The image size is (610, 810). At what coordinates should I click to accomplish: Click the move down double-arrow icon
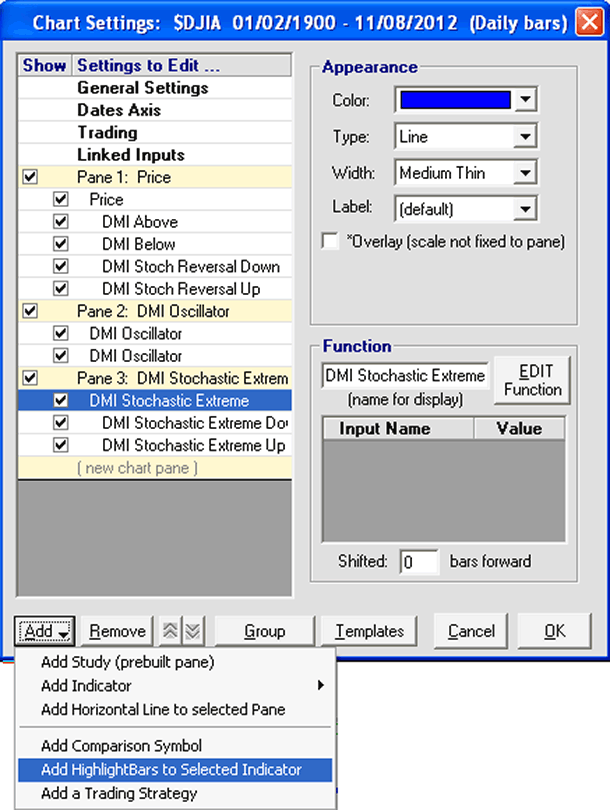click(192, 631)
